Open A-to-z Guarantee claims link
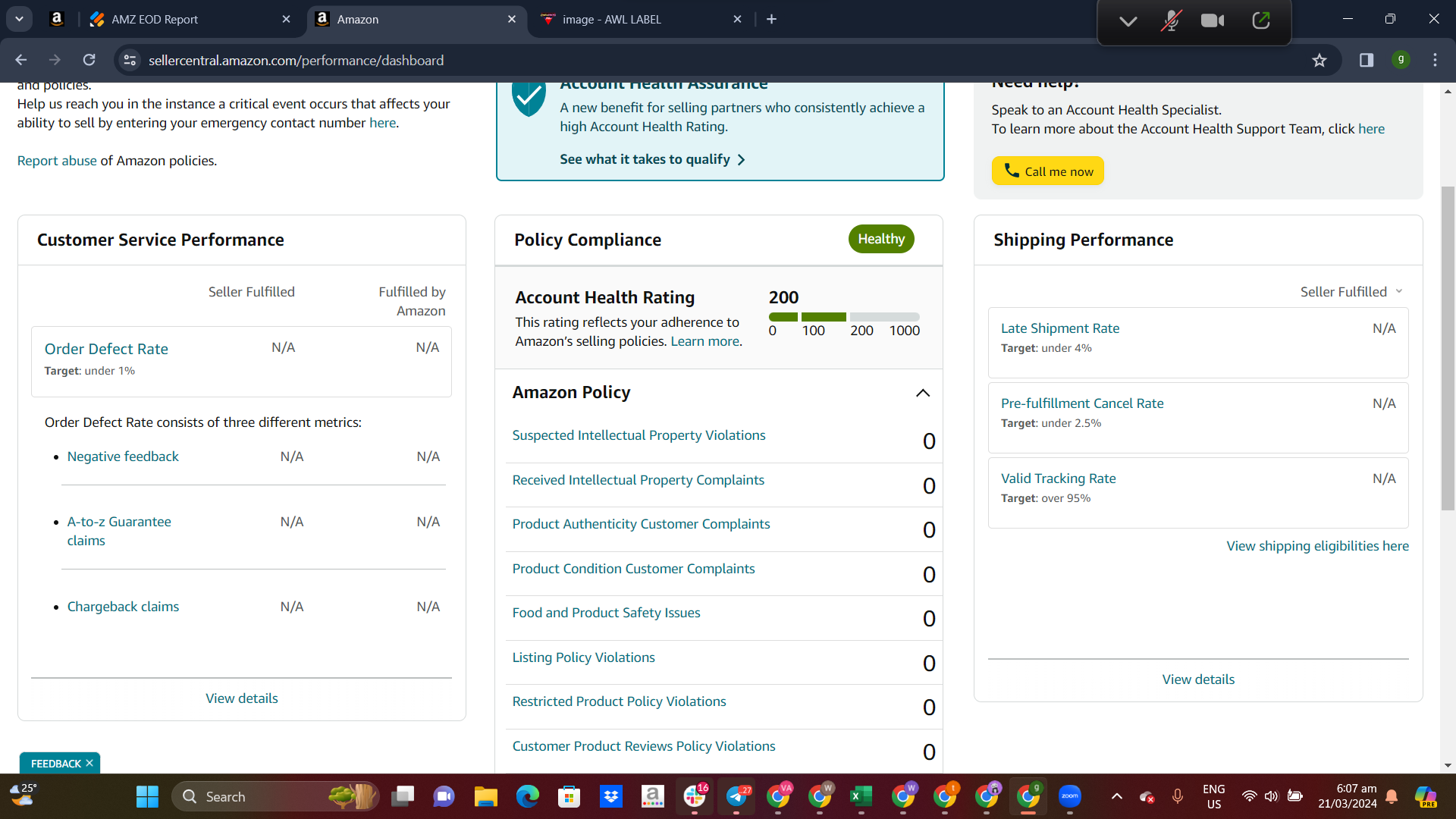Viewport: 1456px width, 819px height. click(x=119, y=531)
